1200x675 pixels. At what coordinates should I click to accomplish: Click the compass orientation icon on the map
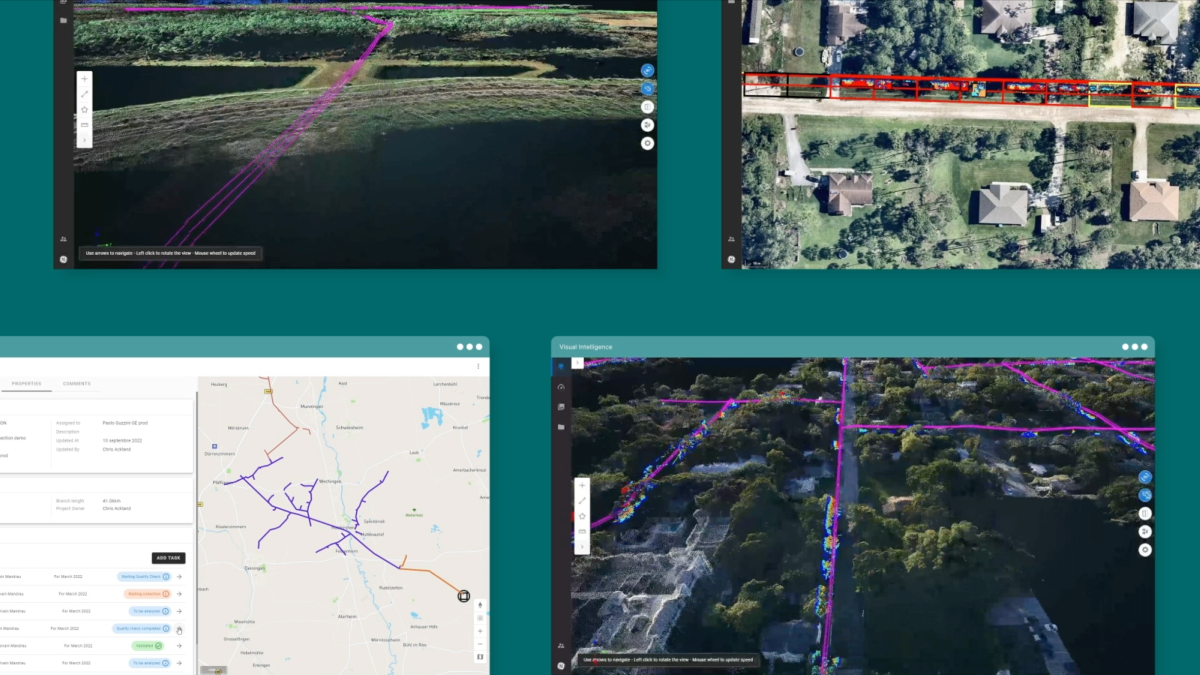480,605
